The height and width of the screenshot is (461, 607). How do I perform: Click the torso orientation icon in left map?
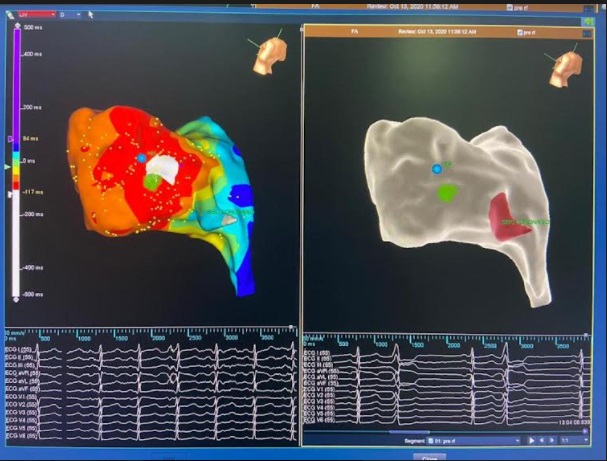tap(266, 54)
